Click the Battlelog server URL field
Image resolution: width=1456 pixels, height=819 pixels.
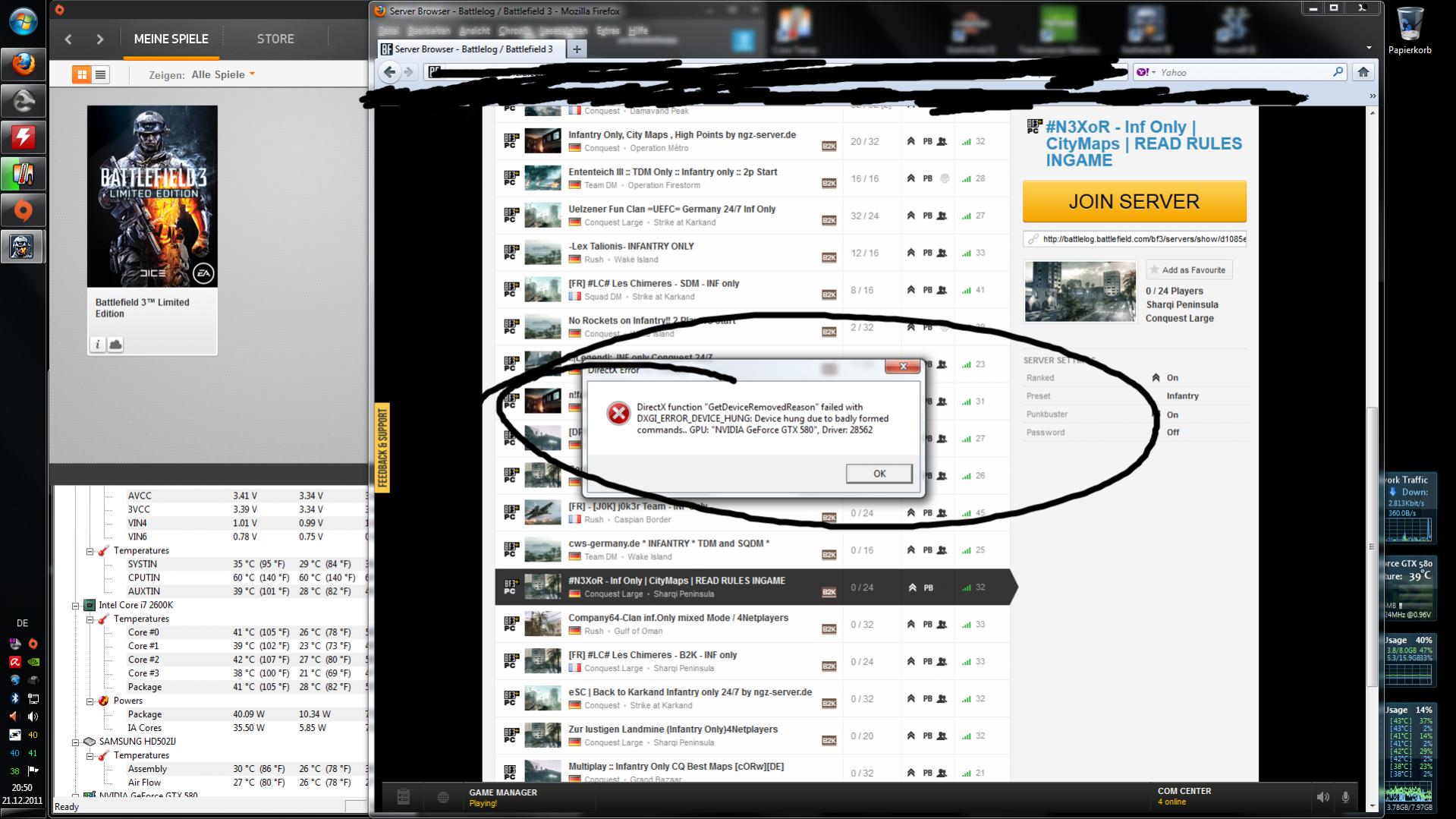click(x=1134, y=239)
